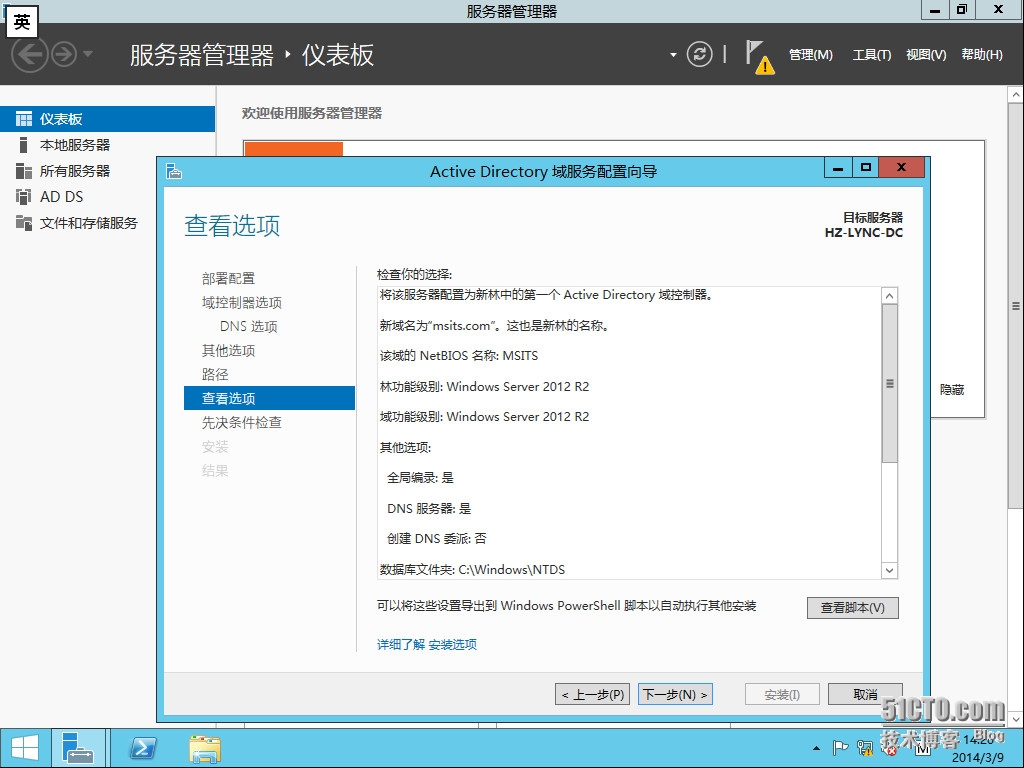
Task: Click the 所有服务器 sidebar icon
Action: point(24,171)
